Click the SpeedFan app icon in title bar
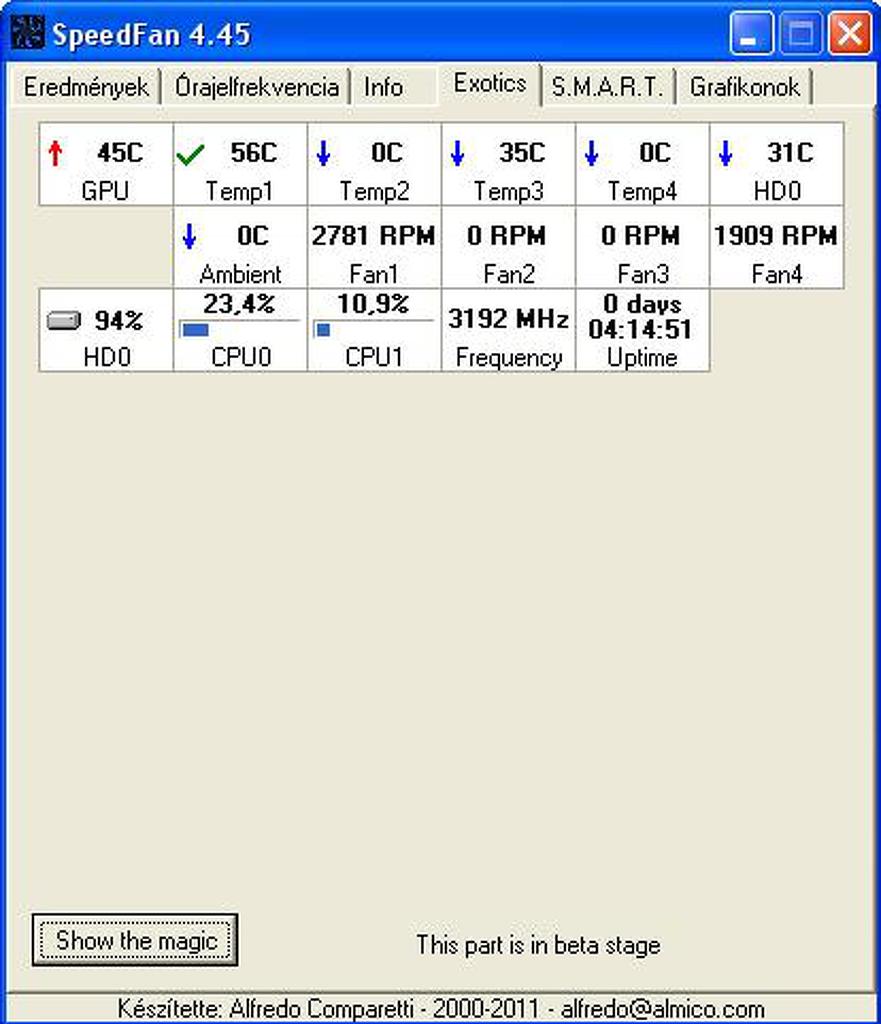881x1024 pixels. click(x=27, y=33)
